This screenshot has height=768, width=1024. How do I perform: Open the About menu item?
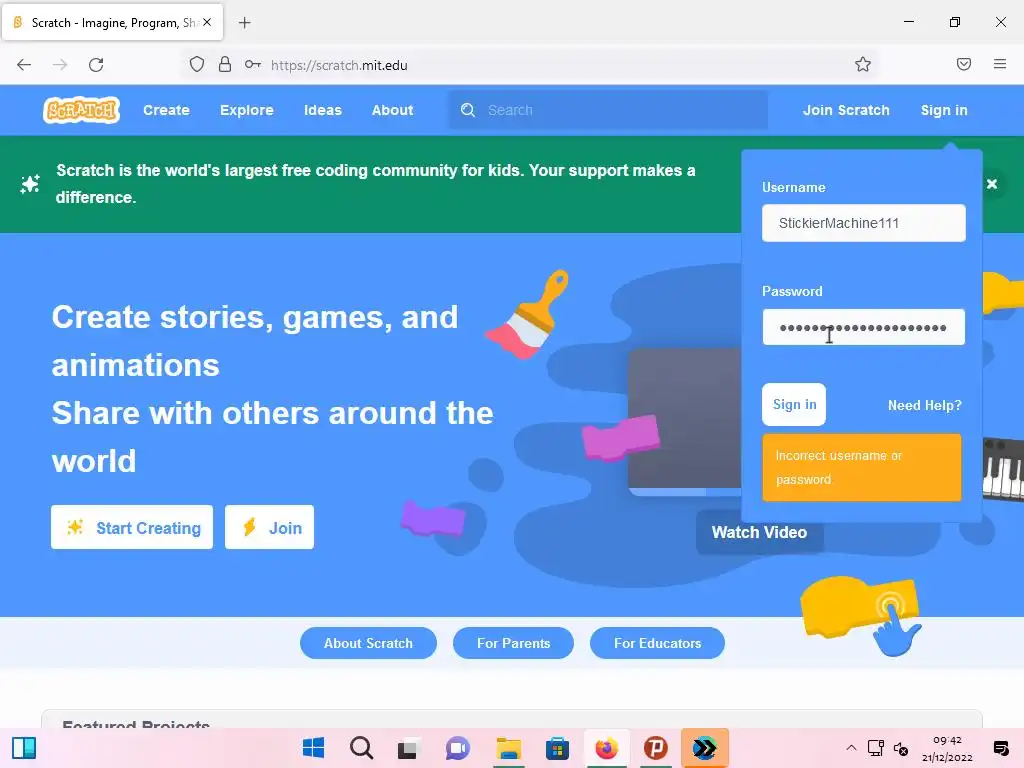coord(392,110)
